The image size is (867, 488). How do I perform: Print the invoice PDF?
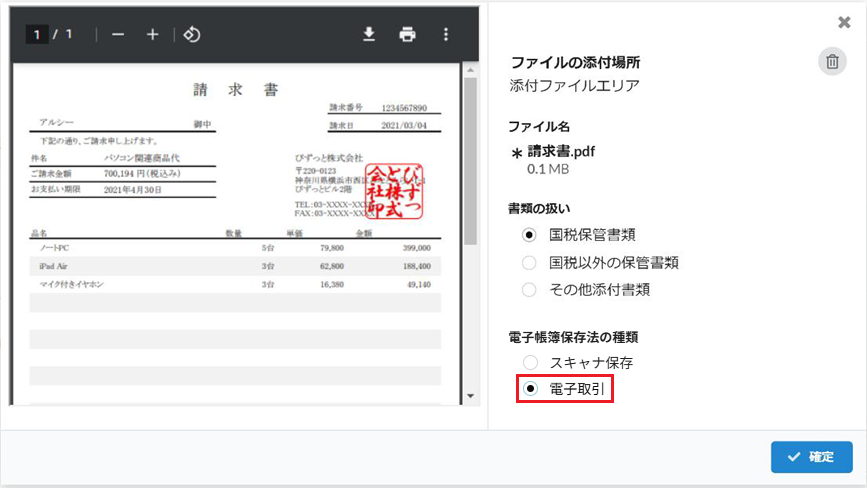[407, 35]
